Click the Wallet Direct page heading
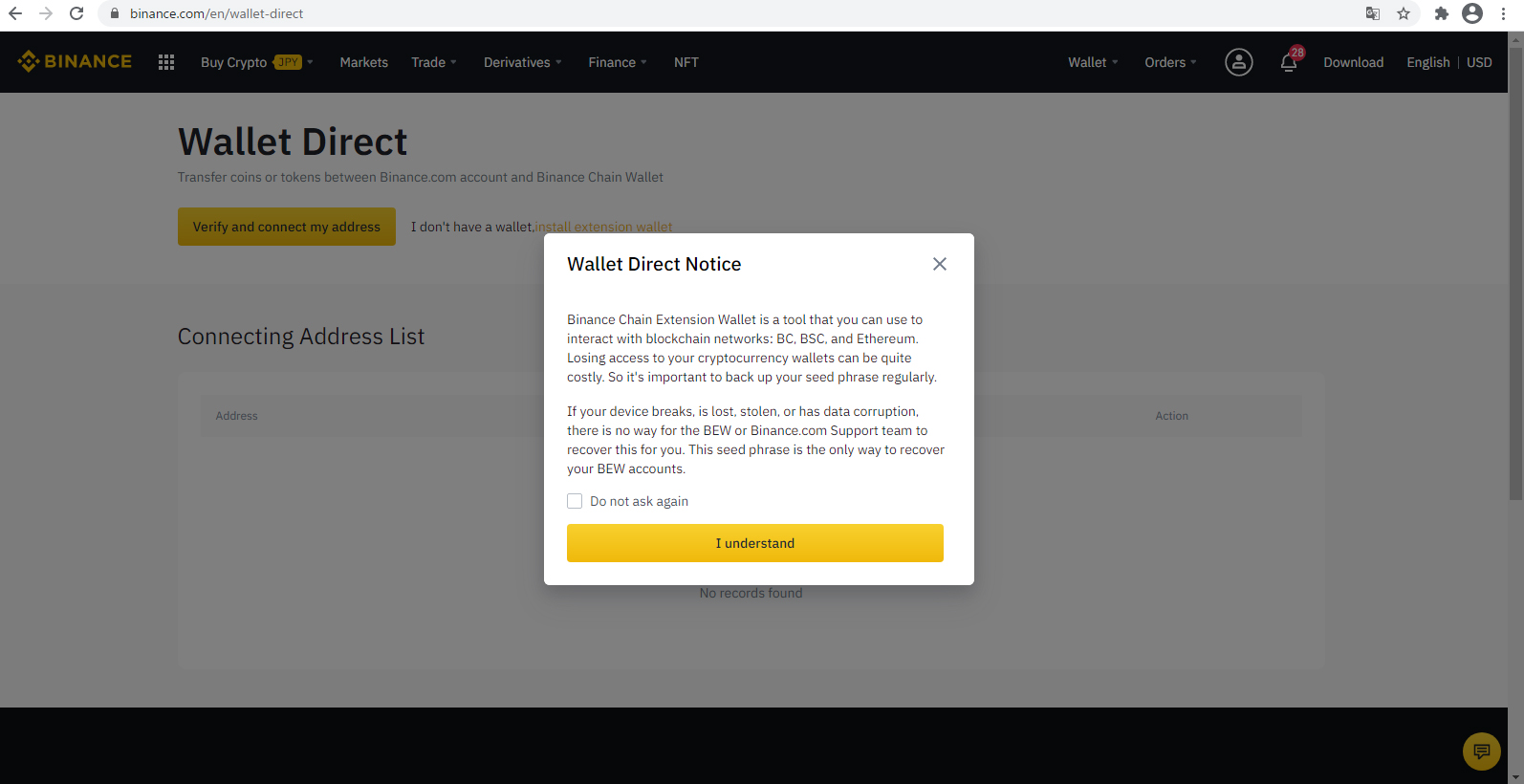 (293, 142)
